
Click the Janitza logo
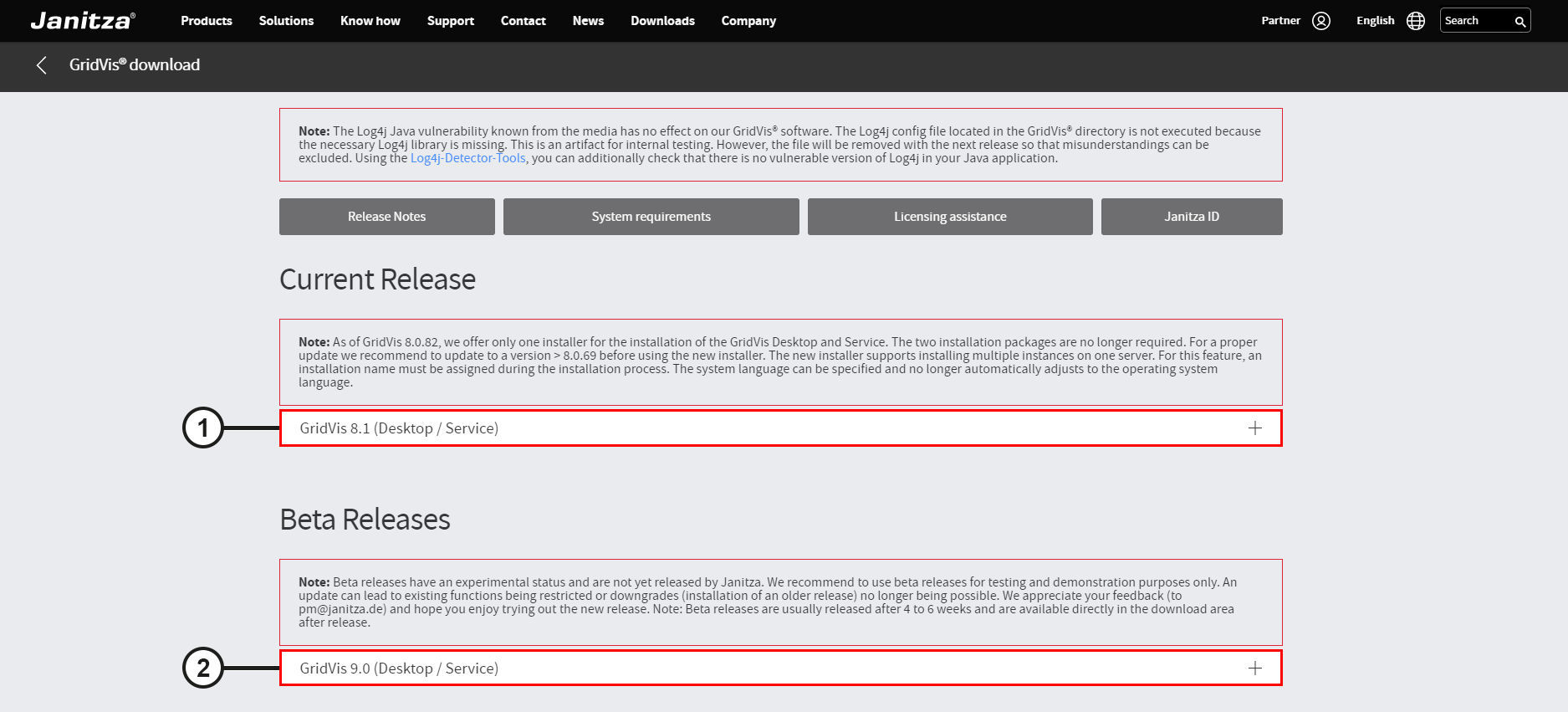[83, 21]
